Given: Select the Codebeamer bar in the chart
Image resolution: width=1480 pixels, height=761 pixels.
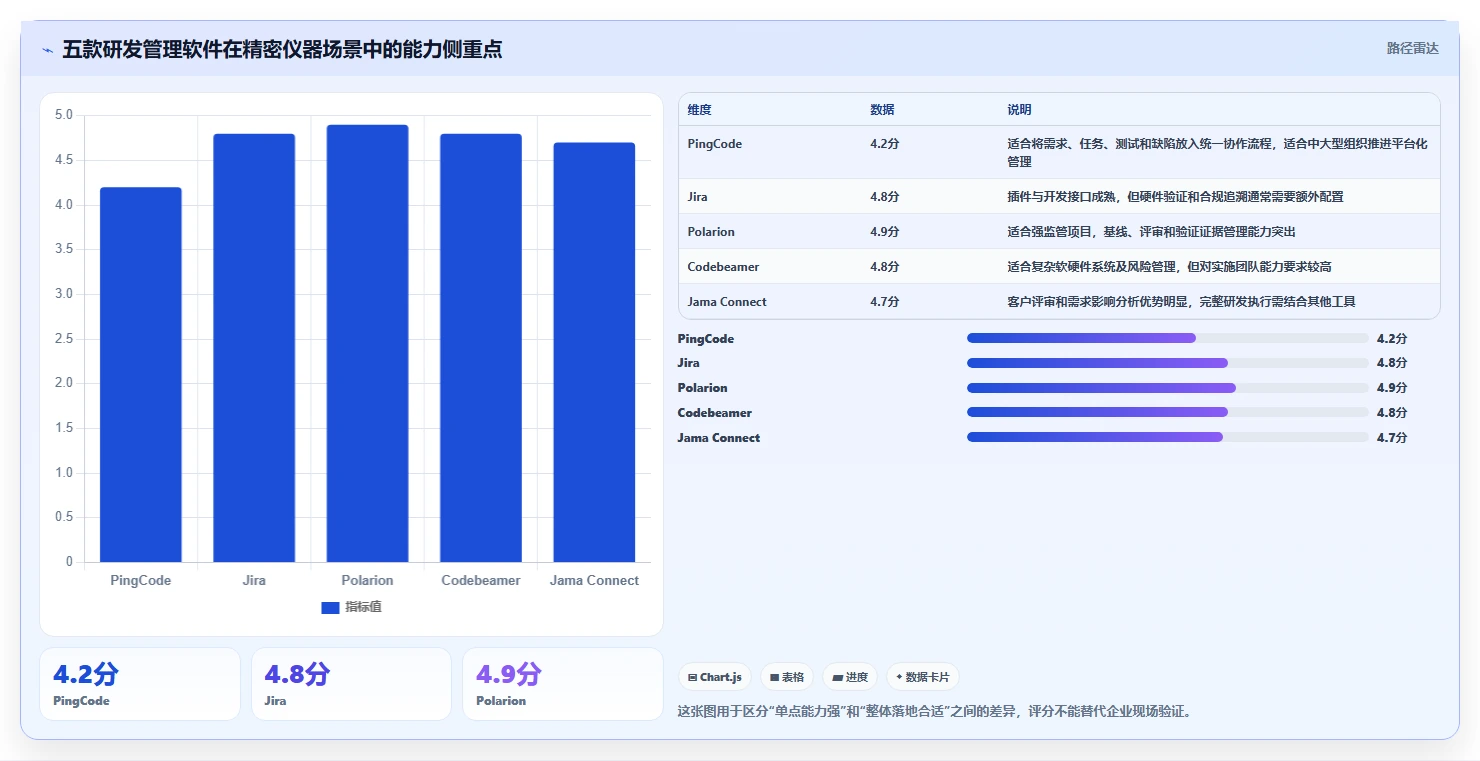Looking at the screenshot, I should pyautogui.click(x=481, y=348).
